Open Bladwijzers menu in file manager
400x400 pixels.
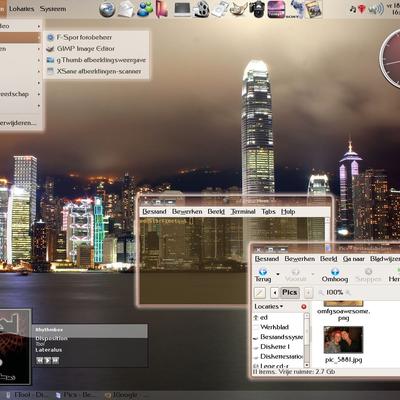point(385,259)
